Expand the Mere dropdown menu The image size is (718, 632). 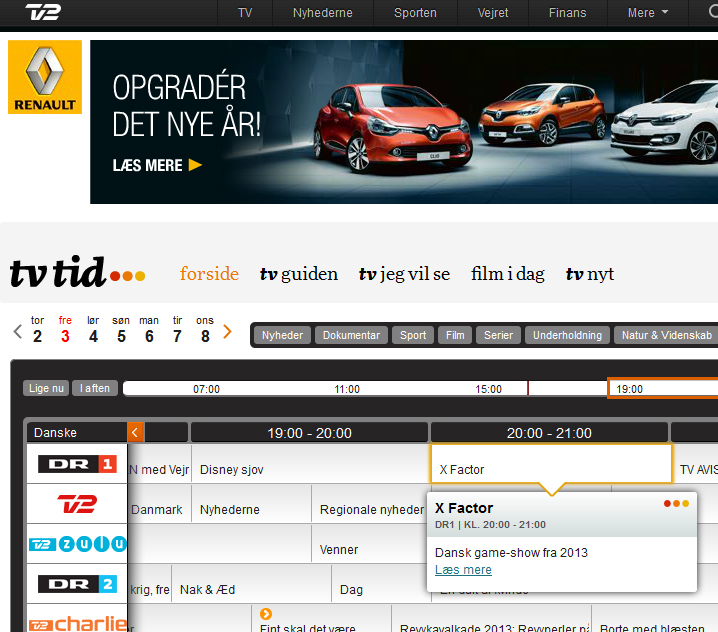tap(647, 13)
